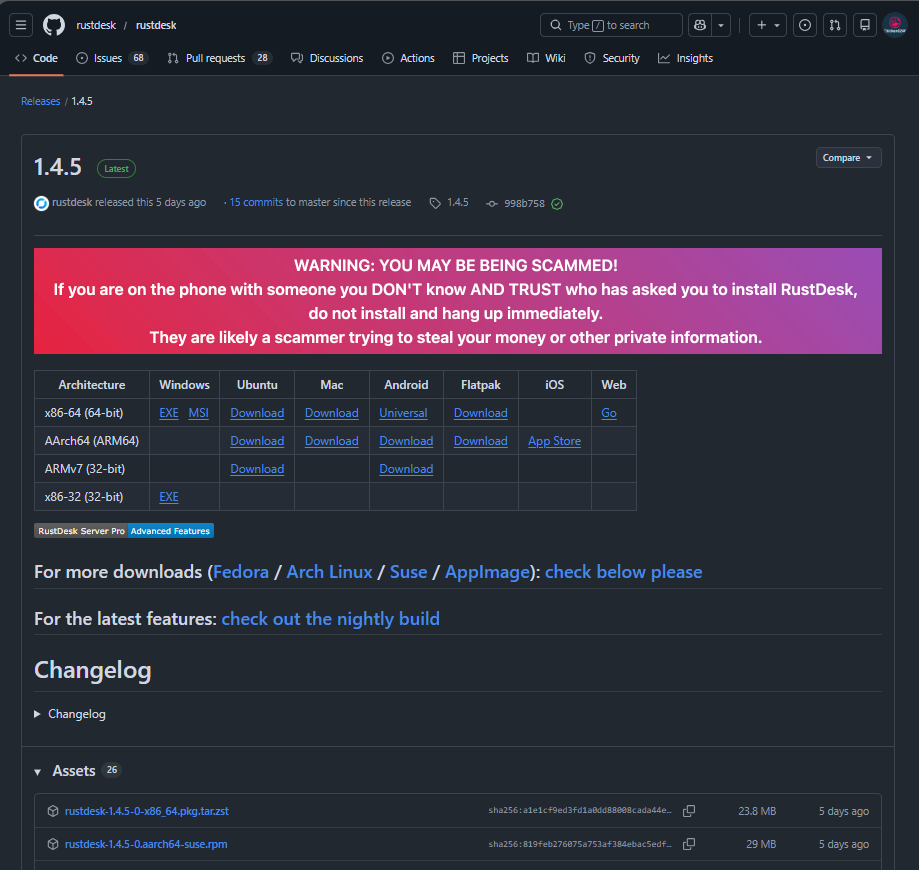The height and width of the screenshot is (870, 919).
Task: Open the Suse downloads link
Action: (409, 572)
